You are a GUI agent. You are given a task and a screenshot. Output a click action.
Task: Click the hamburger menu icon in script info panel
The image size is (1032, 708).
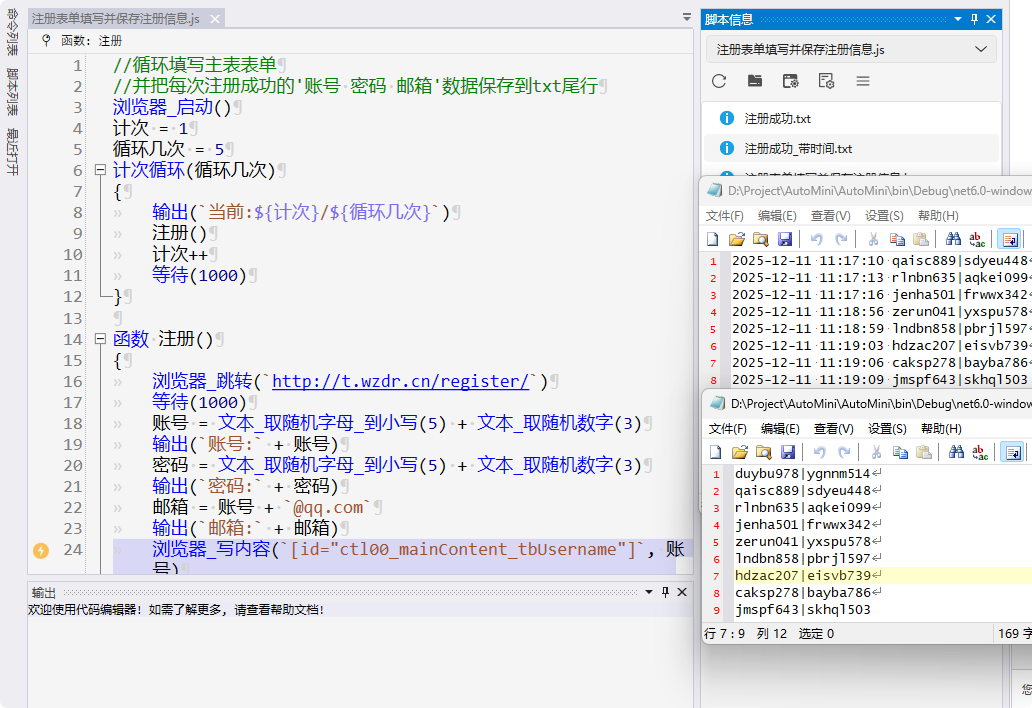point(862,81)
